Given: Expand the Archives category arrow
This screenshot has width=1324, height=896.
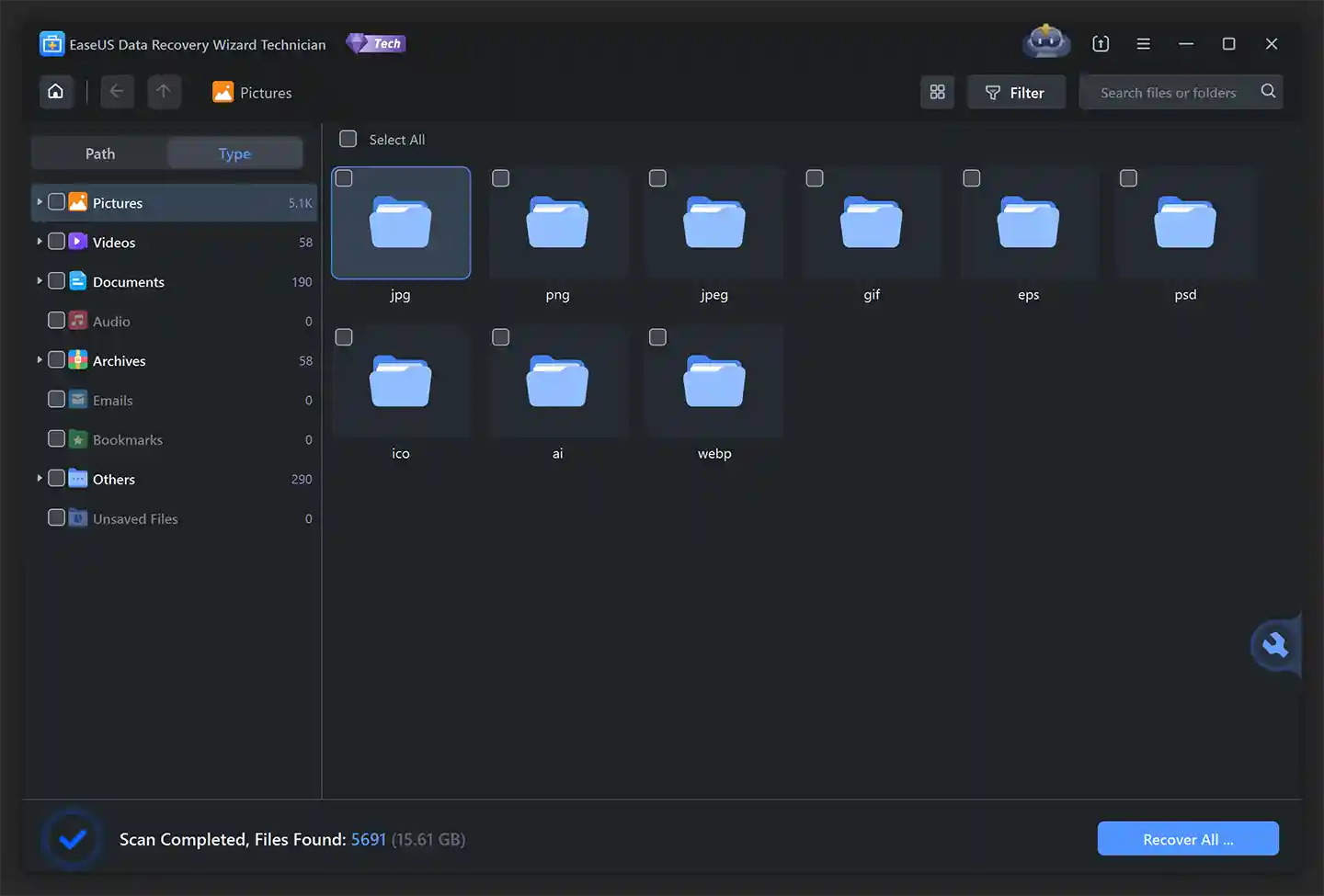Looking at the screenshot, I should click(40, 360).
